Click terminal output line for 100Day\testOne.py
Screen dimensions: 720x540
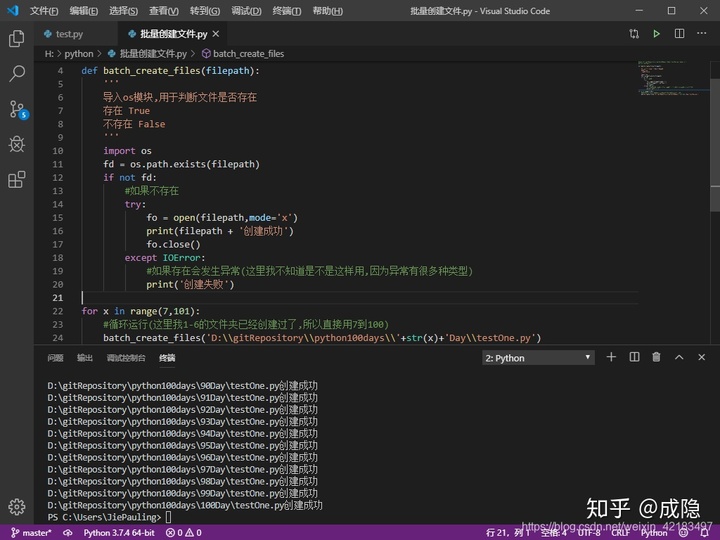tap(185, 505)
